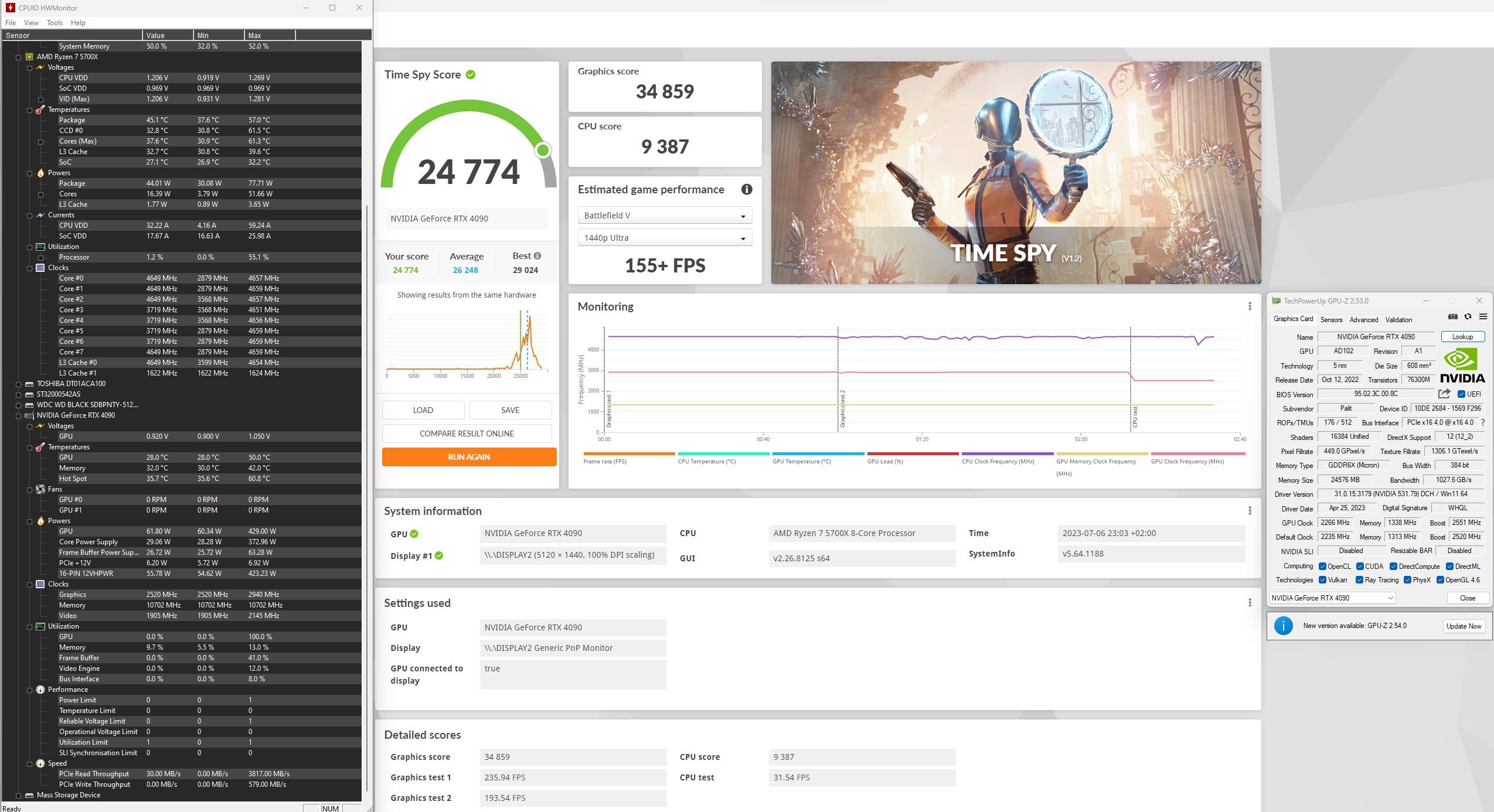Viewport: 1494px width, 812px height.
Task: Click GPU-Z refresh icon
Action: tap(1468, 317)
